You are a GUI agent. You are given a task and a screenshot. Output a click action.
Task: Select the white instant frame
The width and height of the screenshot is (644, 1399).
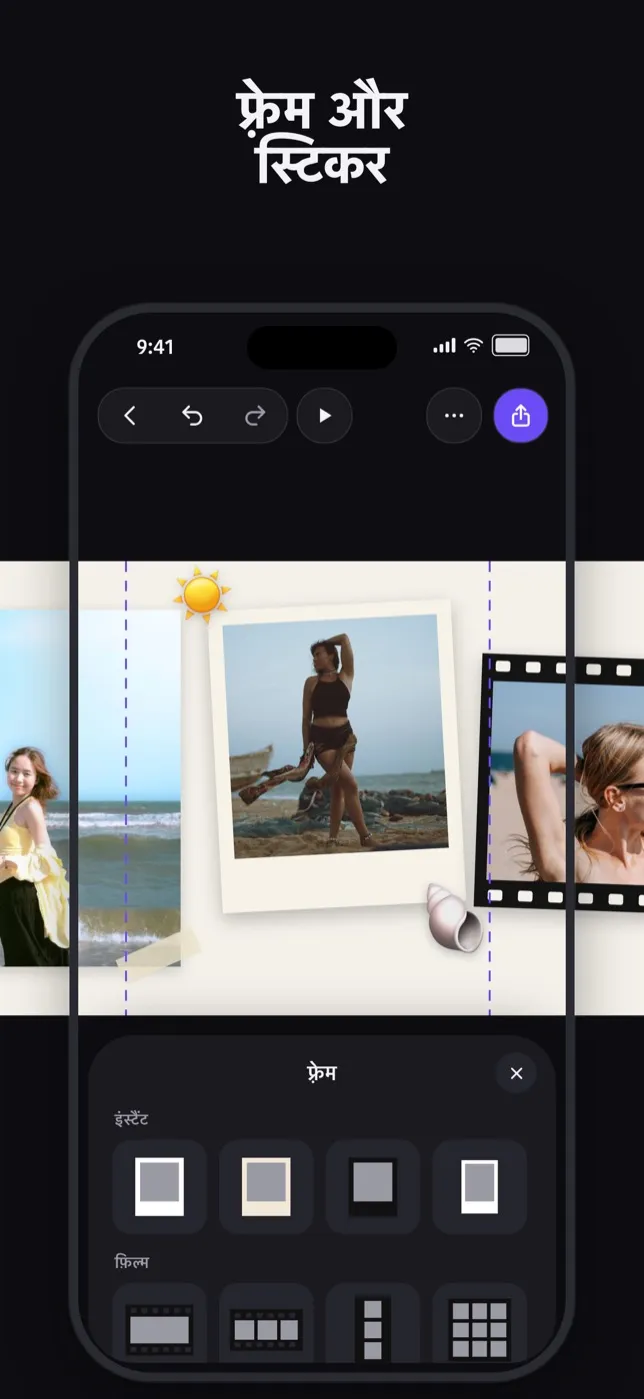[x=160, y=1186]
